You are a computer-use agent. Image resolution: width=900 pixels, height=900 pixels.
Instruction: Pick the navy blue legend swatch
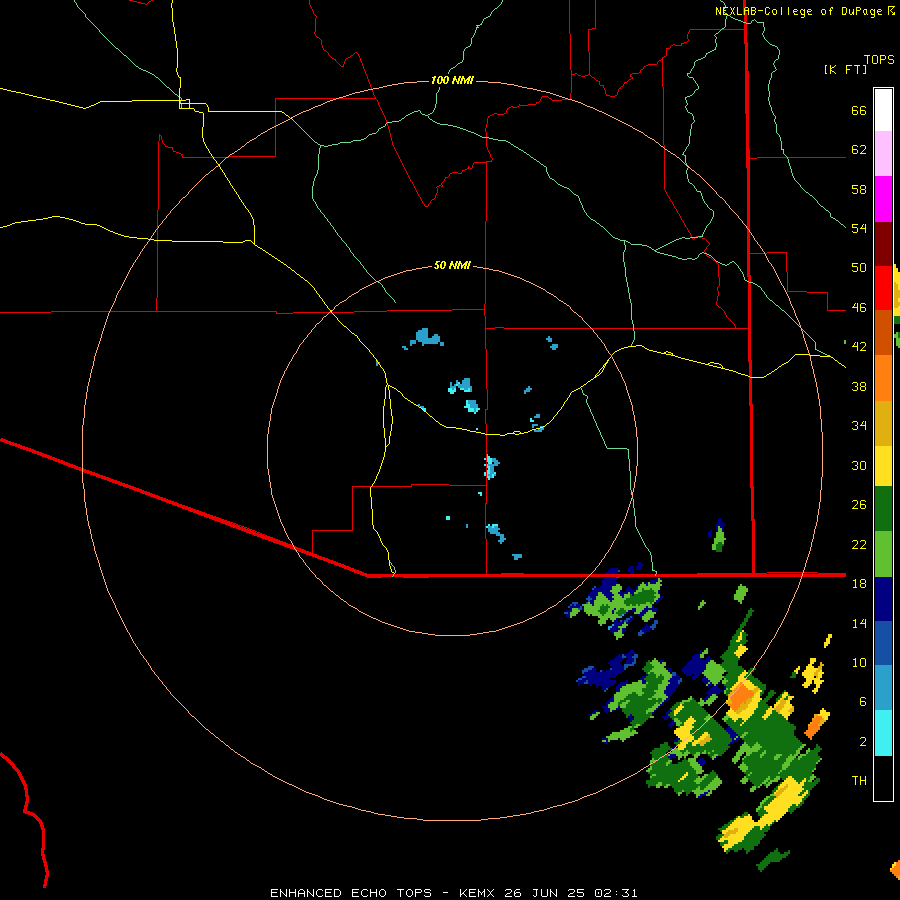(x=883, y=599)
